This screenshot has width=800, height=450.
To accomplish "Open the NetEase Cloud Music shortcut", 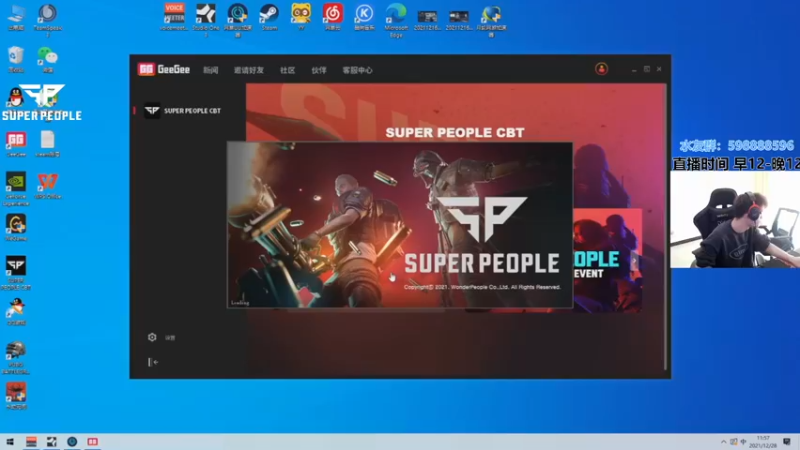I will tap(333, 17).
